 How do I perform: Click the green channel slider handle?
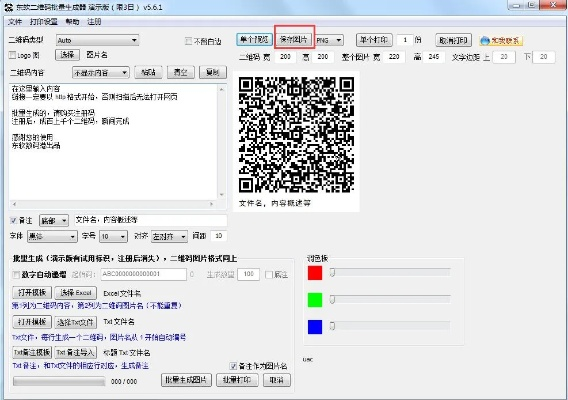332,300
